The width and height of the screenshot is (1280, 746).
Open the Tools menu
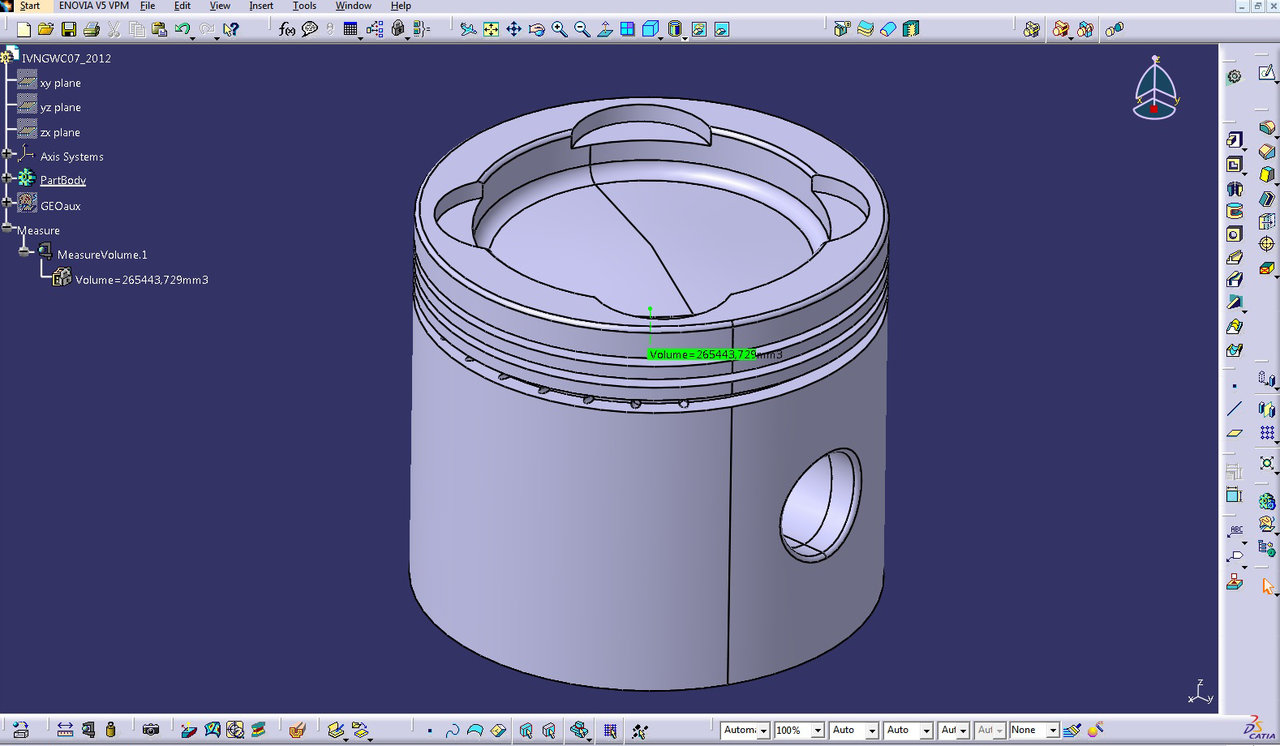coord(304,6)
